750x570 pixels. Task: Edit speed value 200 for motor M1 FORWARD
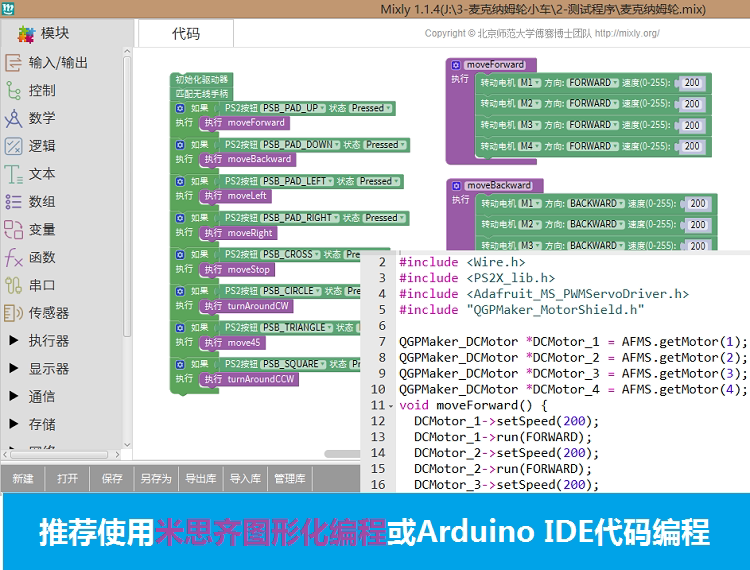click(x=691, y=83)
